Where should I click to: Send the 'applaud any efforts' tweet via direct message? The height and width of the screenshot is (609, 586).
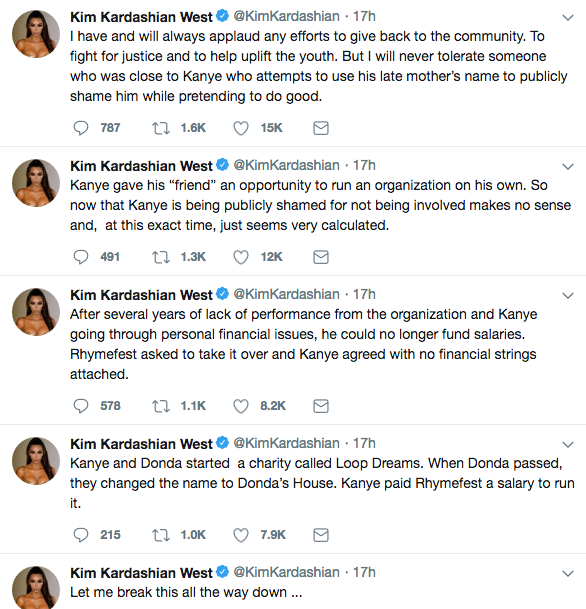click(321, 128)
